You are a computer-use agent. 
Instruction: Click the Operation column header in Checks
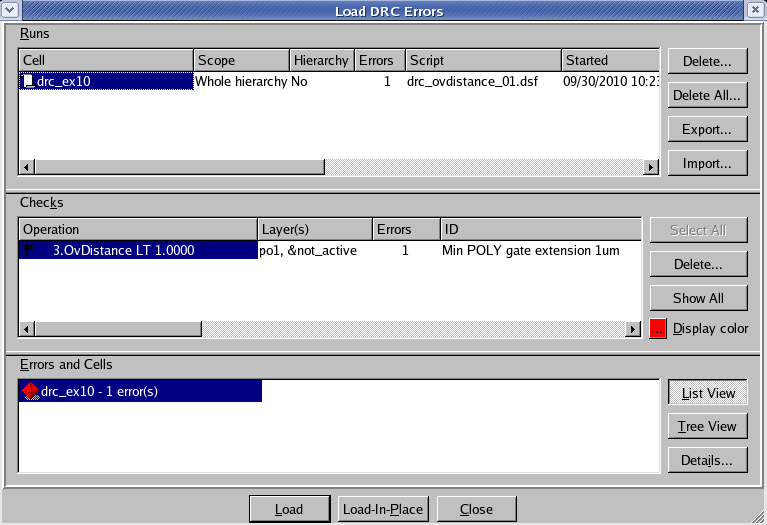tap(137, 230)
